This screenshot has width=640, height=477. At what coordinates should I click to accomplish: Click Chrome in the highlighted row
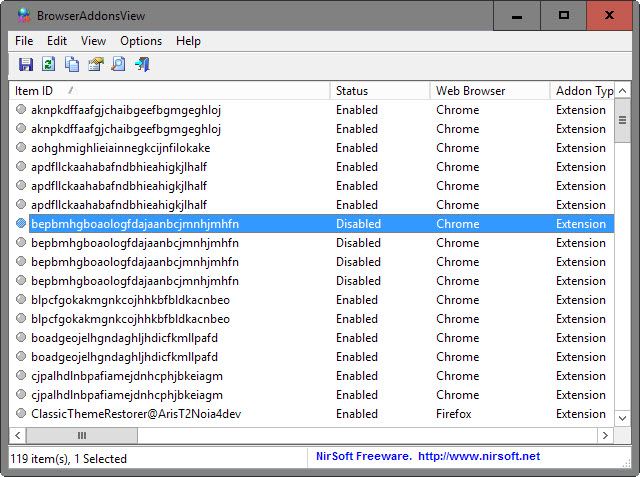(x=458, y=224)
